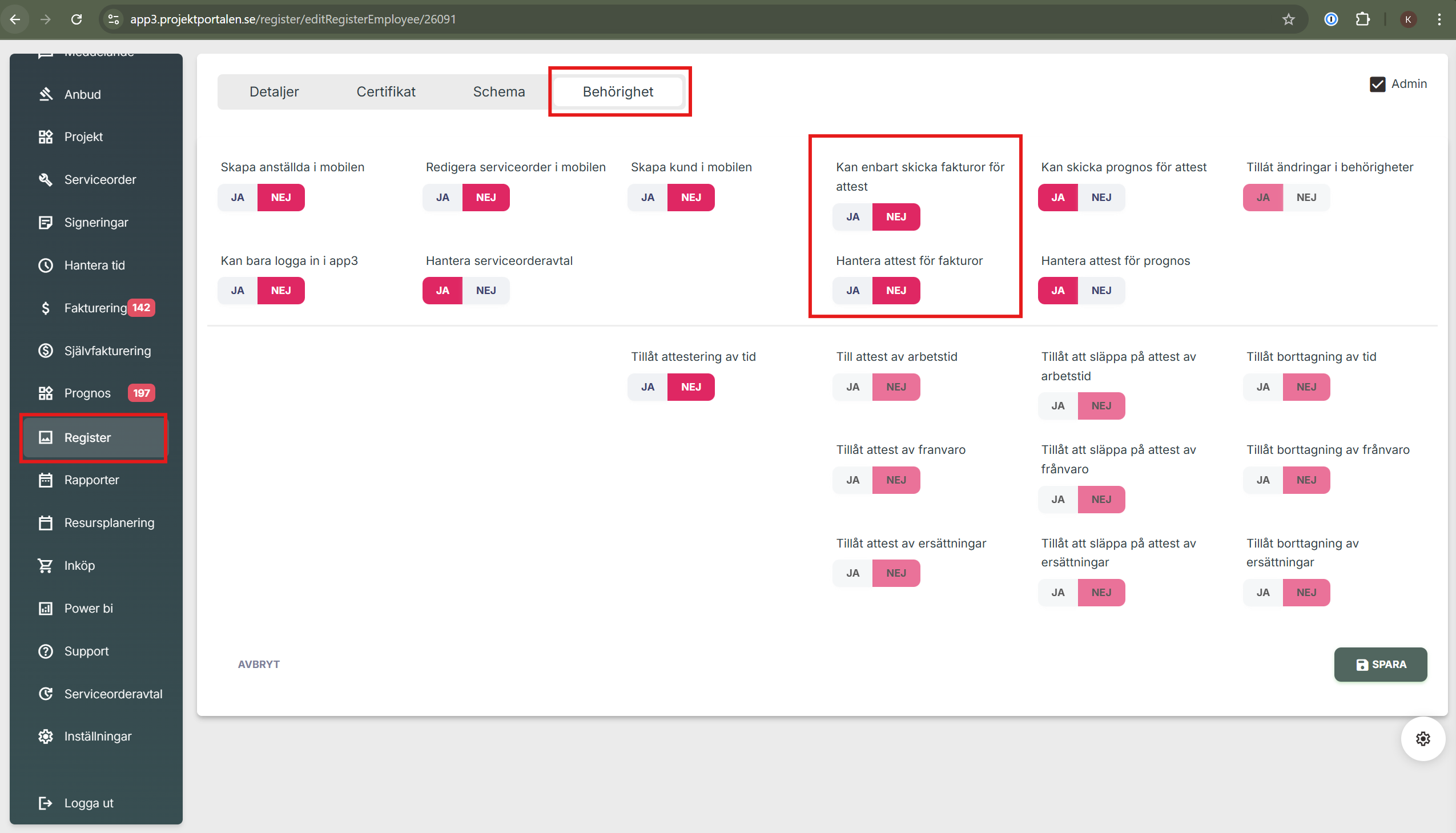The width and height of the screenshot is (1456, 833).
Task: Click the floating settings gear button
Action: pyautogui.click(x=1423, y=739)
